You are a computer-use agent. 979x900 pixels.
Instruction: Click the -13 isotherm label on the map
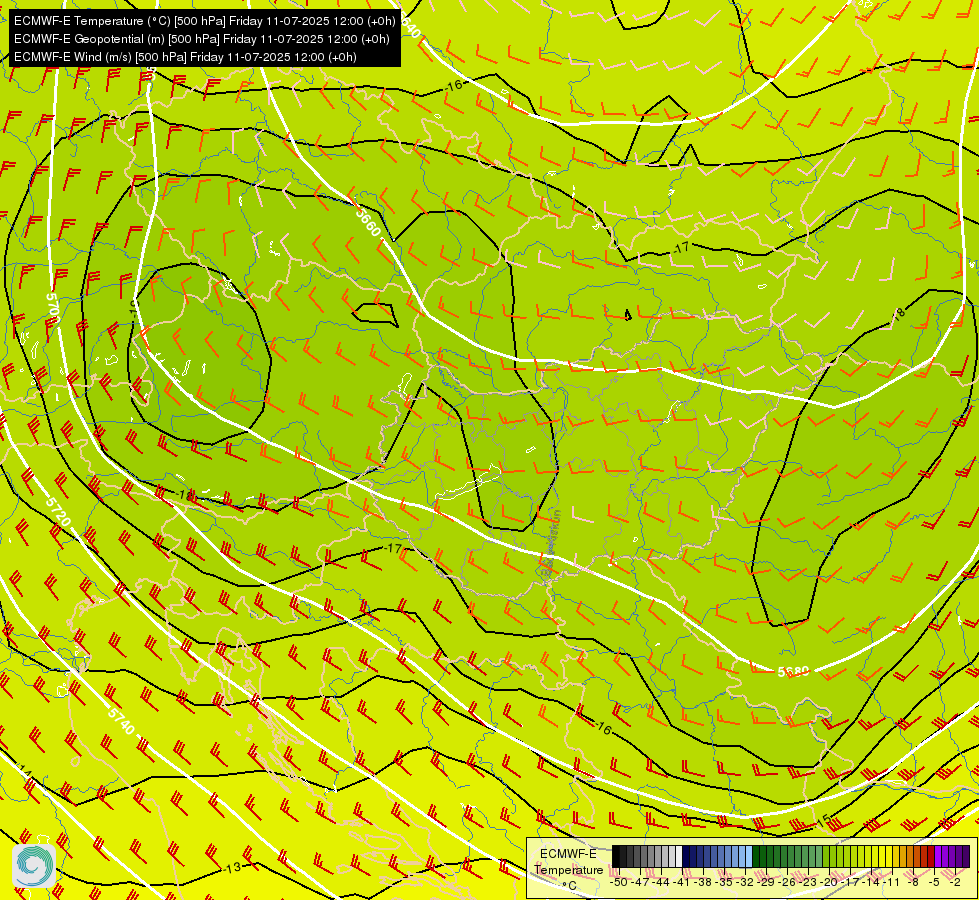[232, 868]
